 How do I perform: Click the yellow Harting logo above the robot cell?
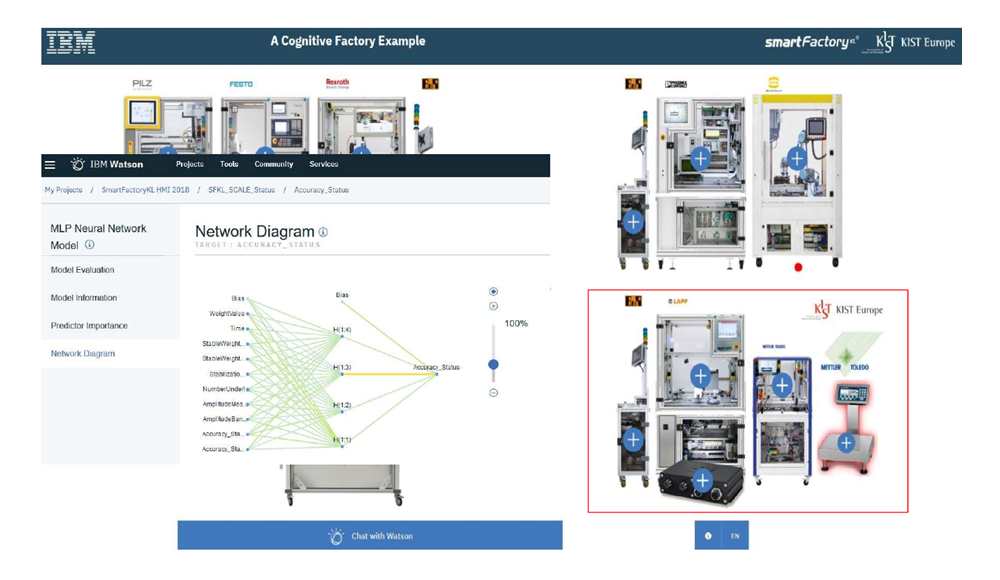(774, 84)
